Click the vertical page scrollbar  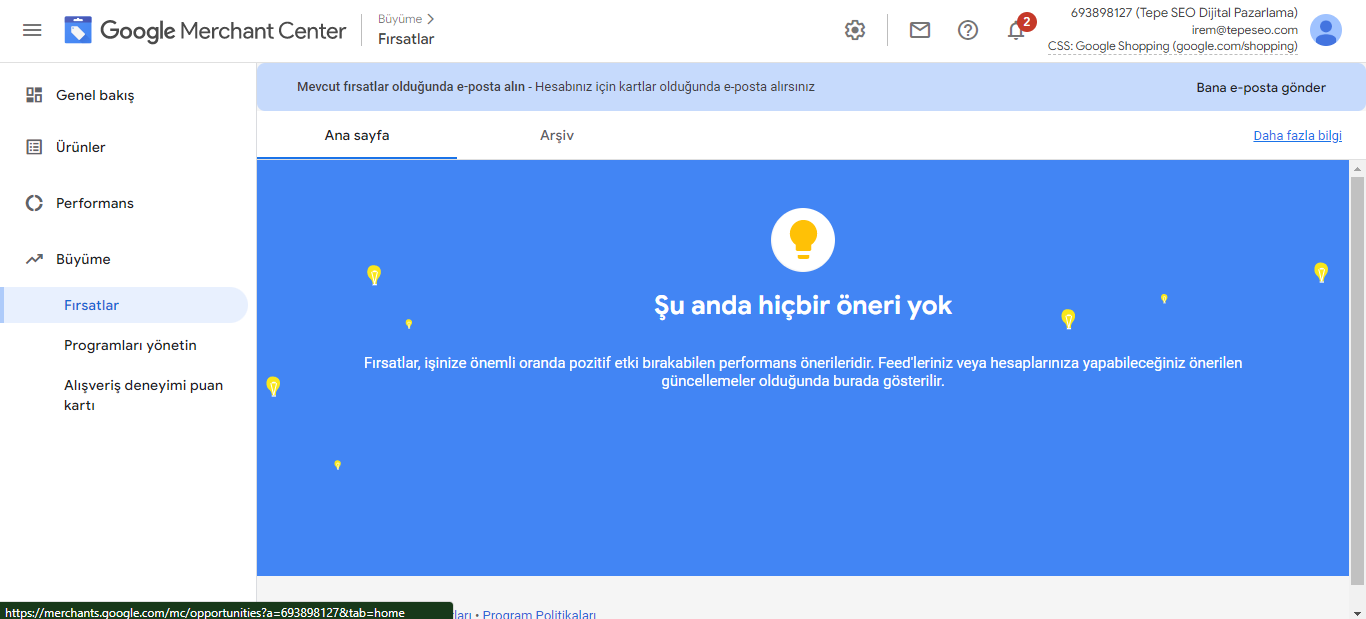click(x=1357, y=380)
